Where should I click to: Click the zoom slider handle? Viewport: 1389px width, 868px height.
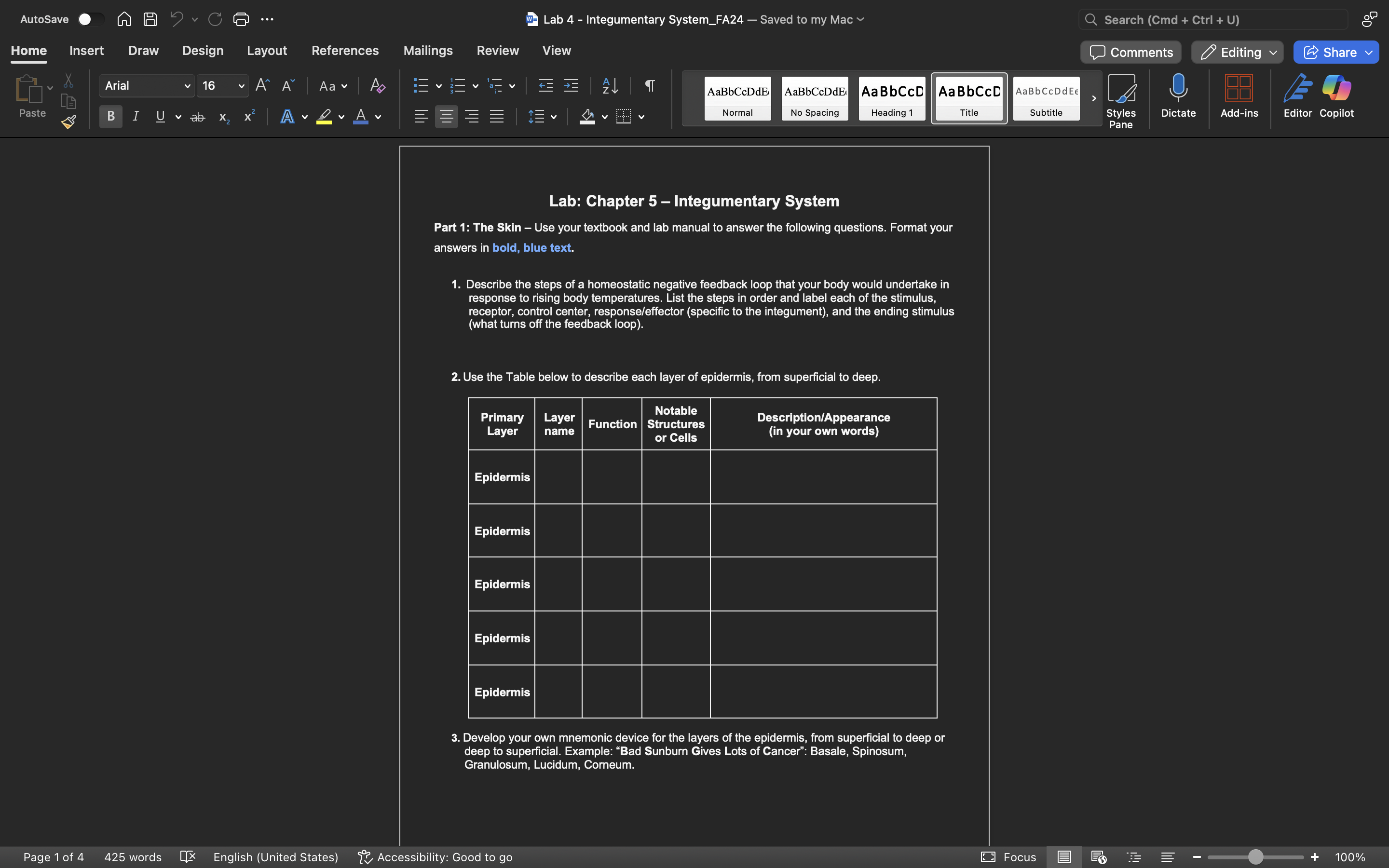coord(1255,857)
